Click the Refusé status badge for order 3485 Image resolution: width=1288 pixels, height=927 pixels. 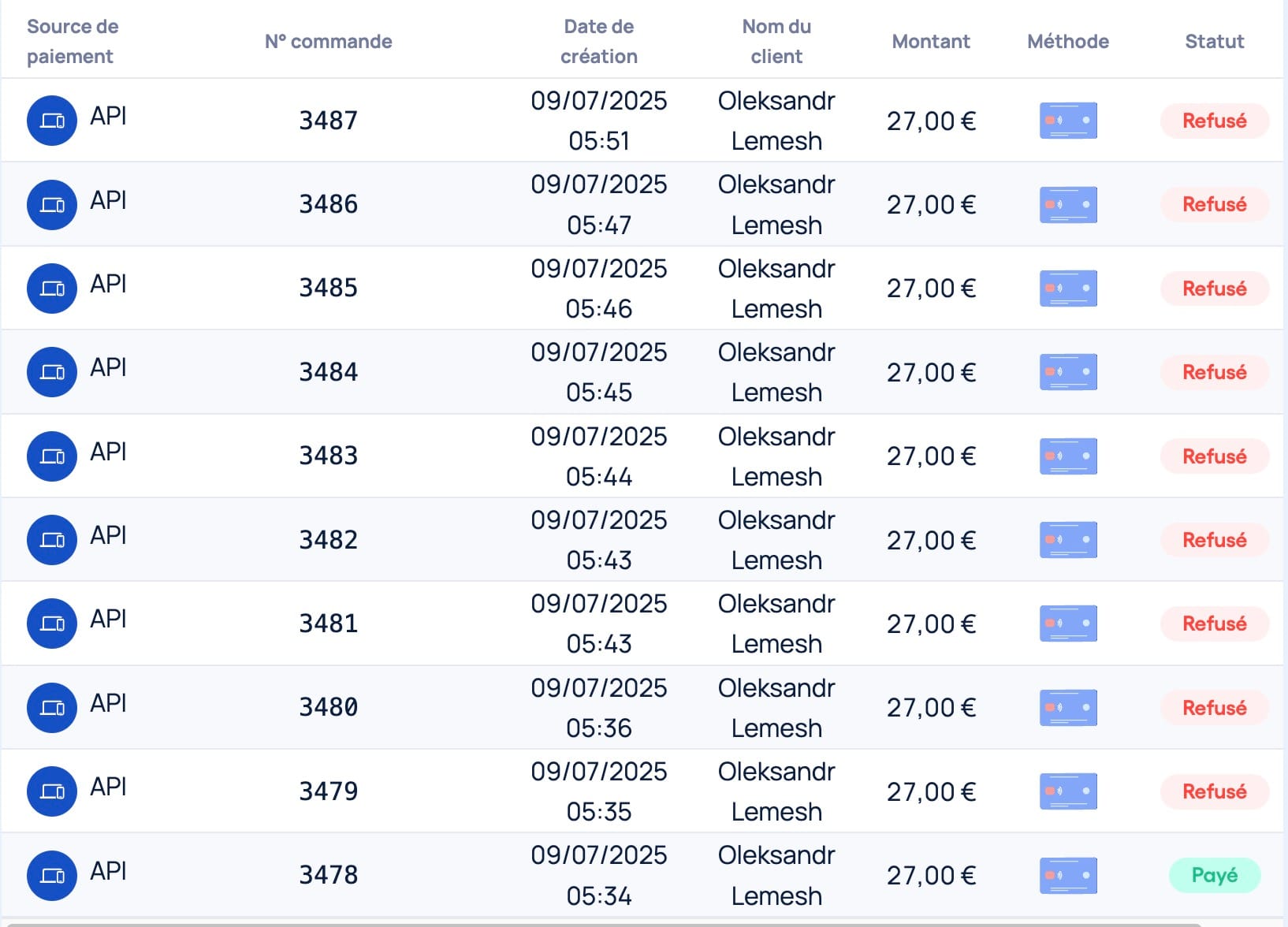tap(1215, 289)
